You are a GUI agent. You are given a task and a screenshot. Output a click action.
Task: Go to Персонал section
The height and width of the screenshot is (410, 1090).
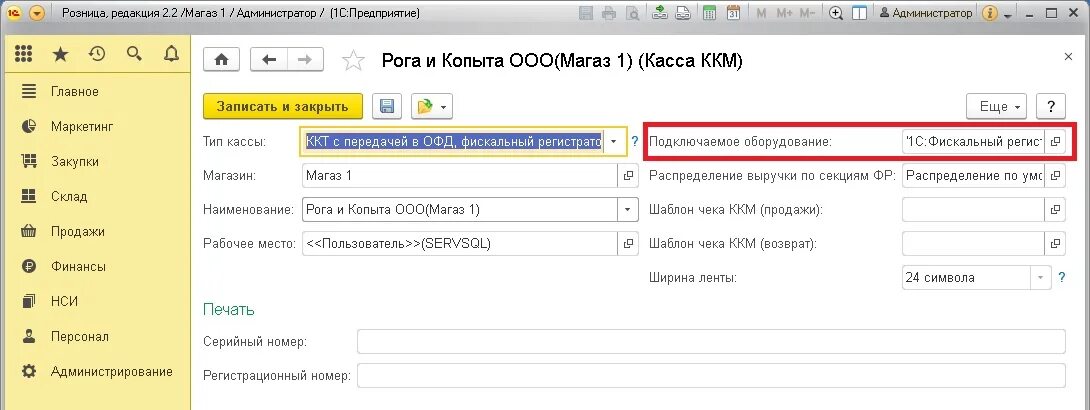pyautogui.click(x=79, y=337)
